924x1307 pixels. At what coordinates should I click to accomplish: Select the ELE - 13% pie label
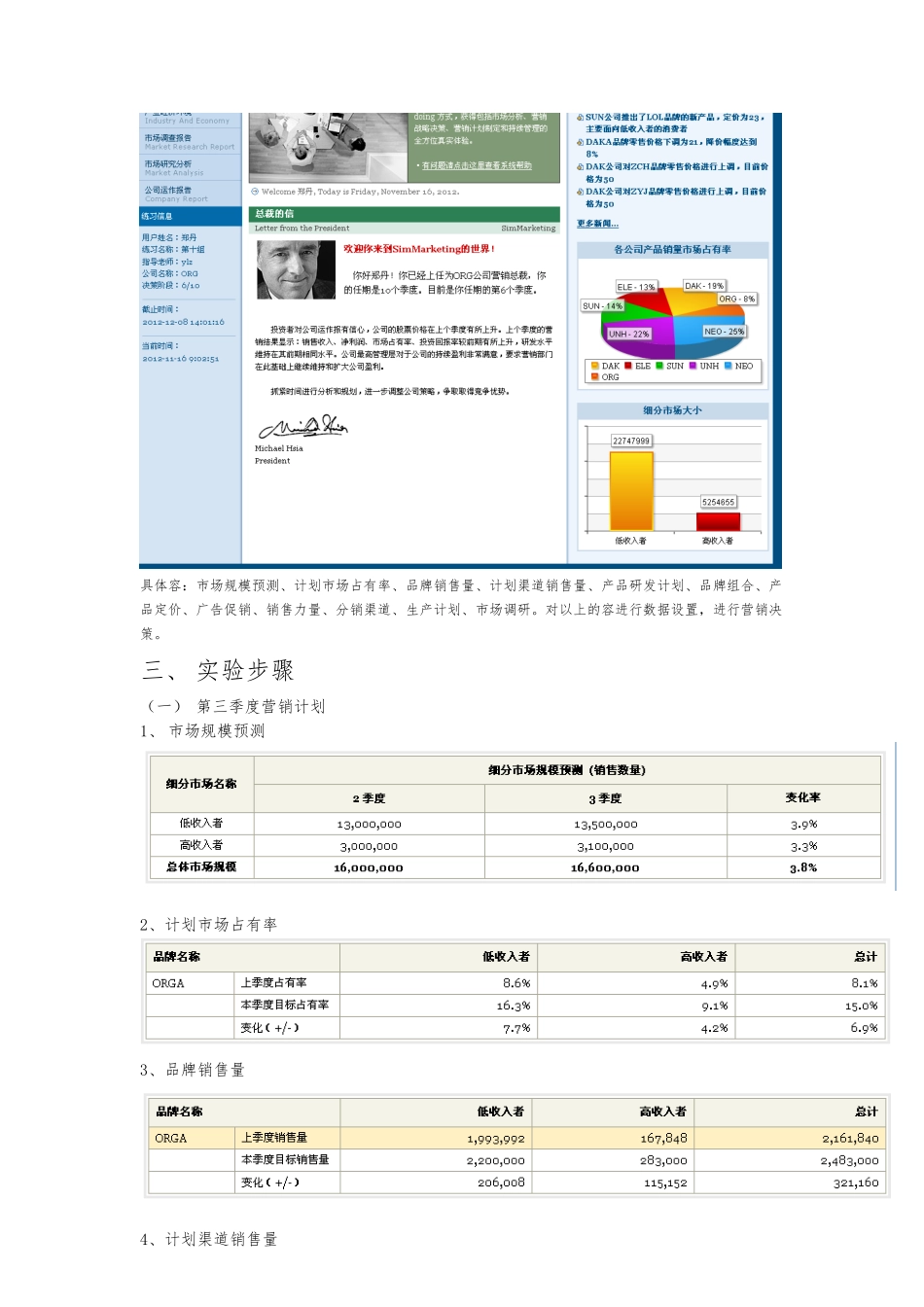pos(636,287)
